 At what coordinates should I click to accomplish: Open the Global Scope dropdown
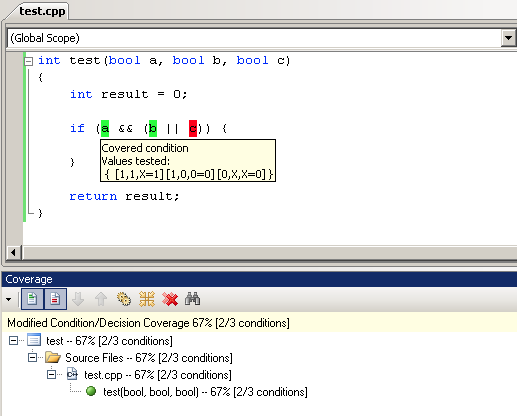pos(508,38)
